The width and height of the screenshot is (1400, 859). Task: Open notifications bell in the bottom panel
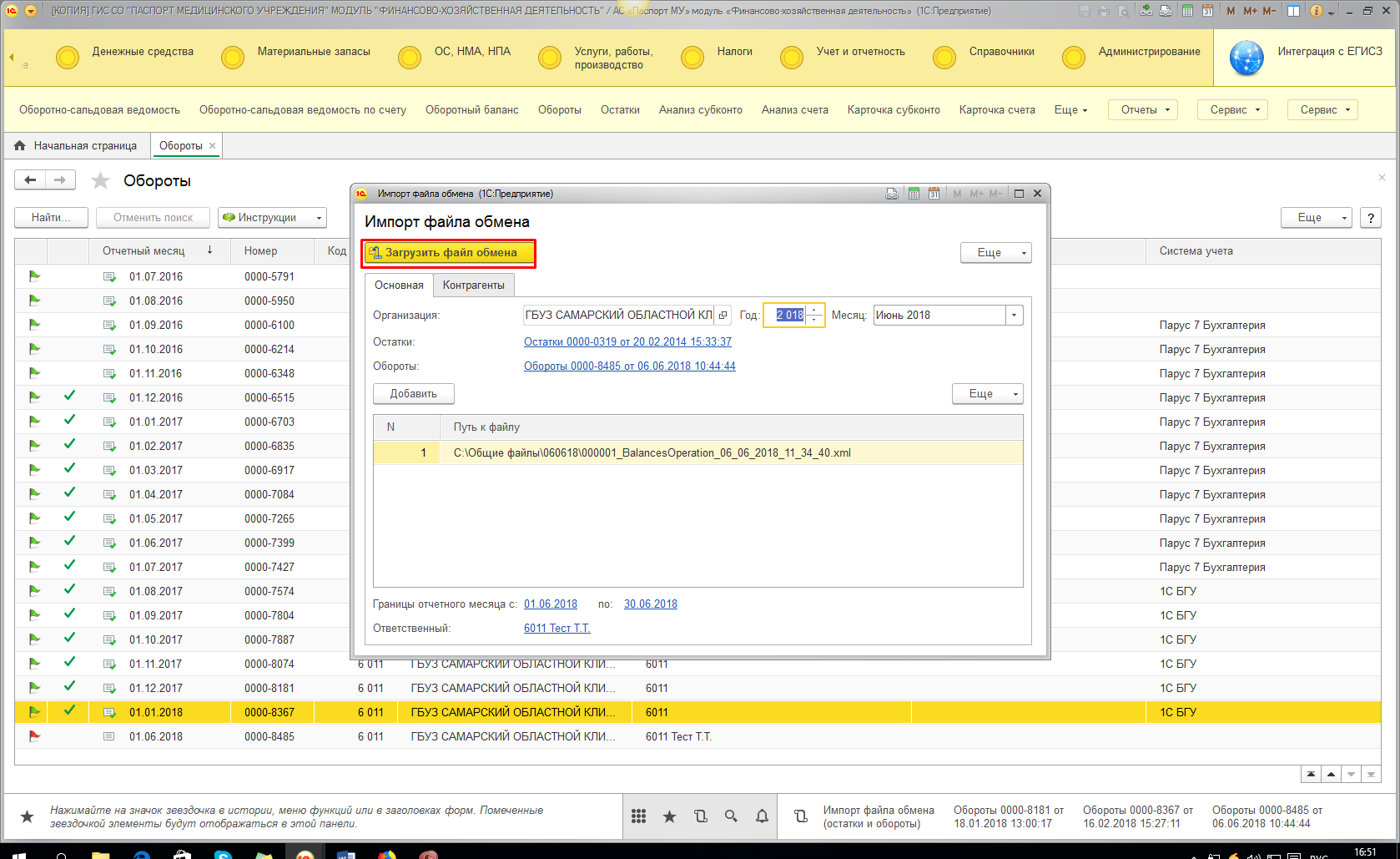762,816
